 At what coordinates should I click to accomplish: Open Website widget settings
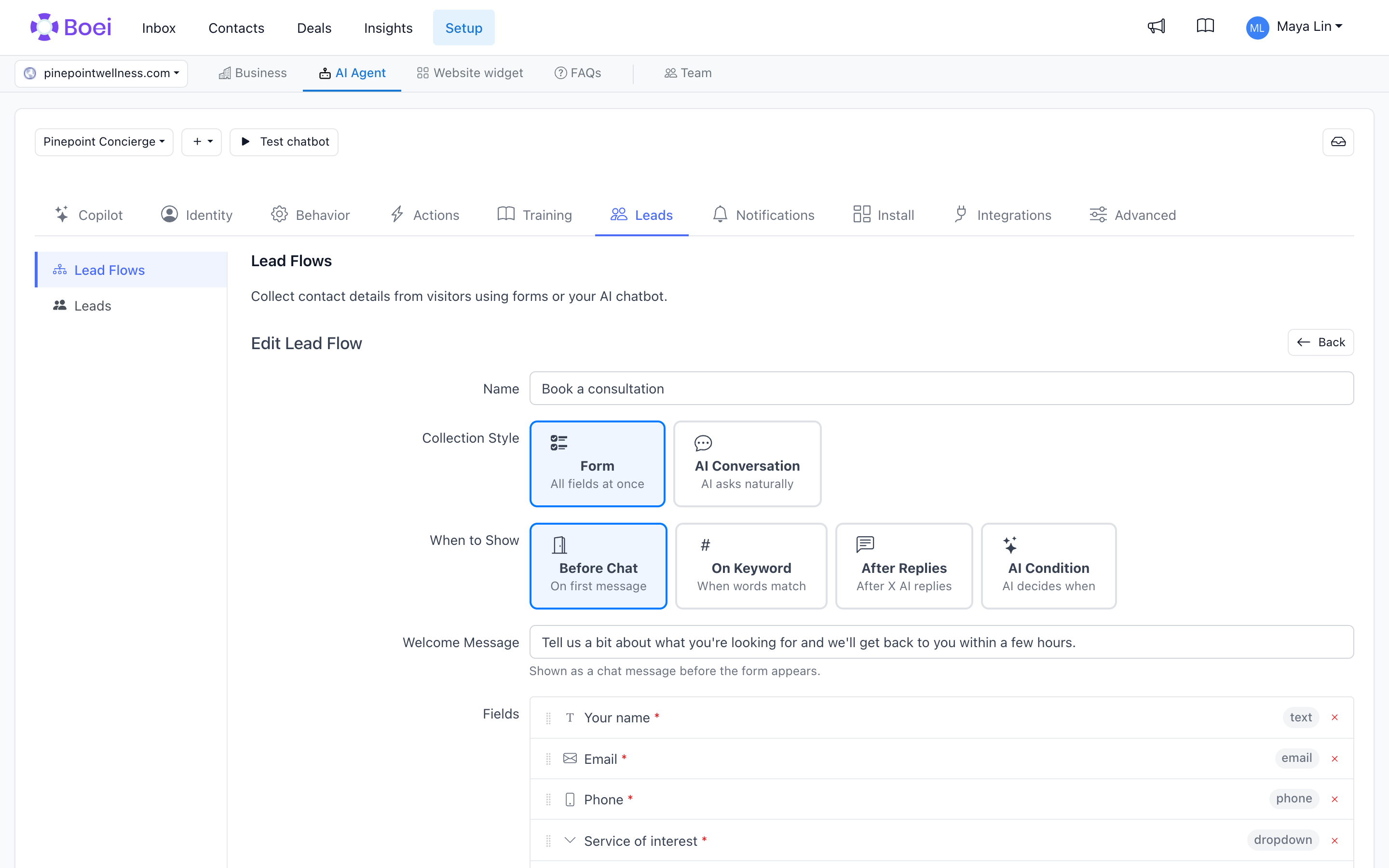(x=470, y=73)
